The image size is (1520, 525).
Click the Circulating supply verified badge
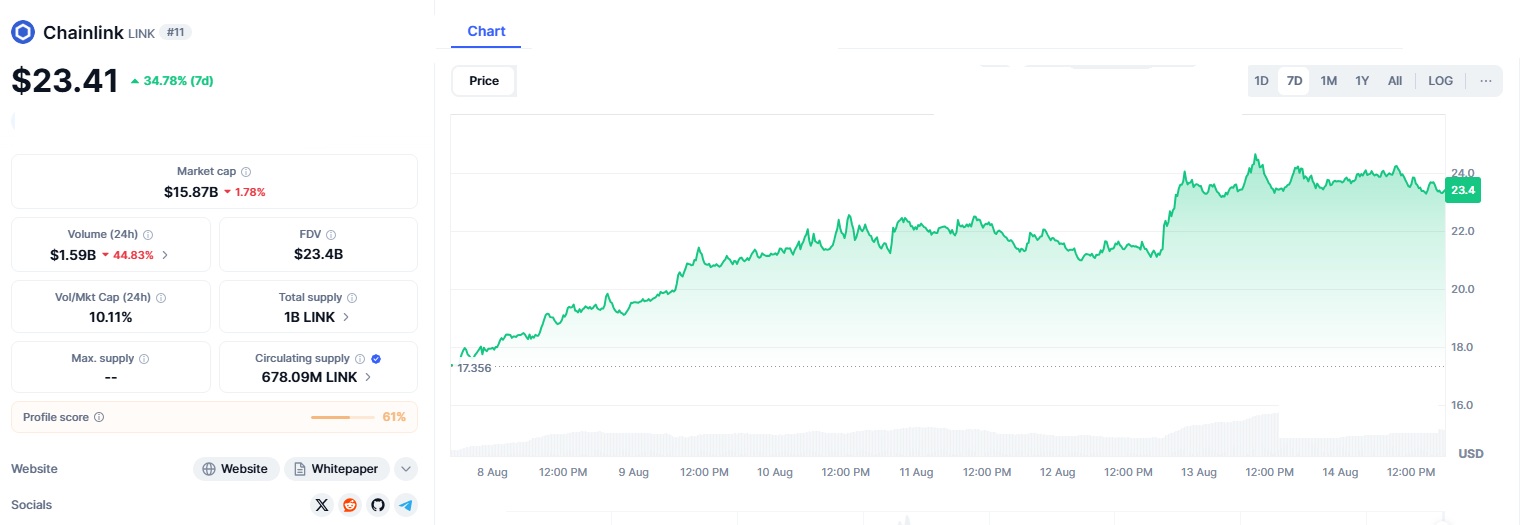tap(375, 358)
